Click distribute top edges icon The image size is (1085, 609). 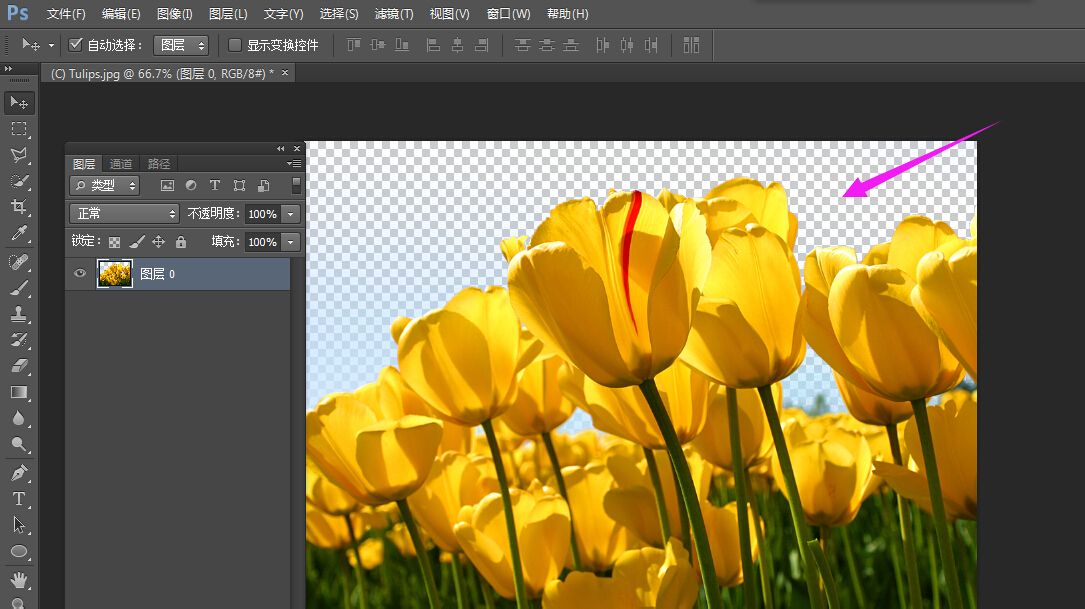tap(522, 45)
